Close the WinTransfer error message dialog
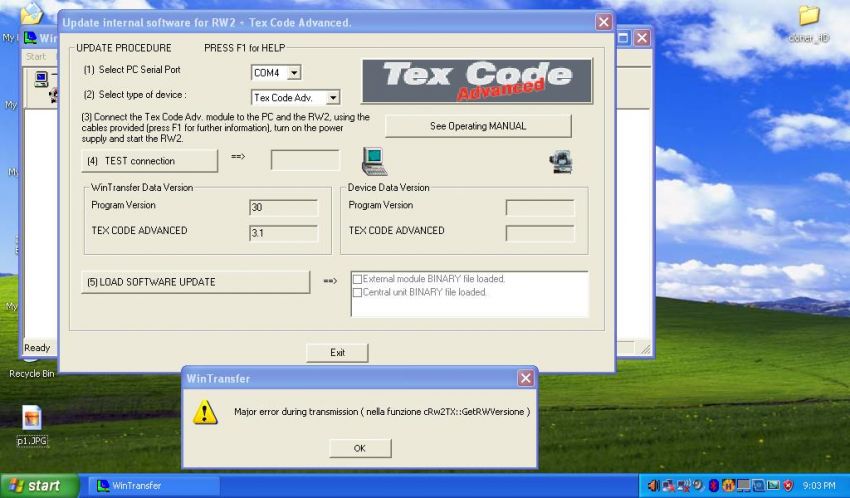 pos(525,378)
